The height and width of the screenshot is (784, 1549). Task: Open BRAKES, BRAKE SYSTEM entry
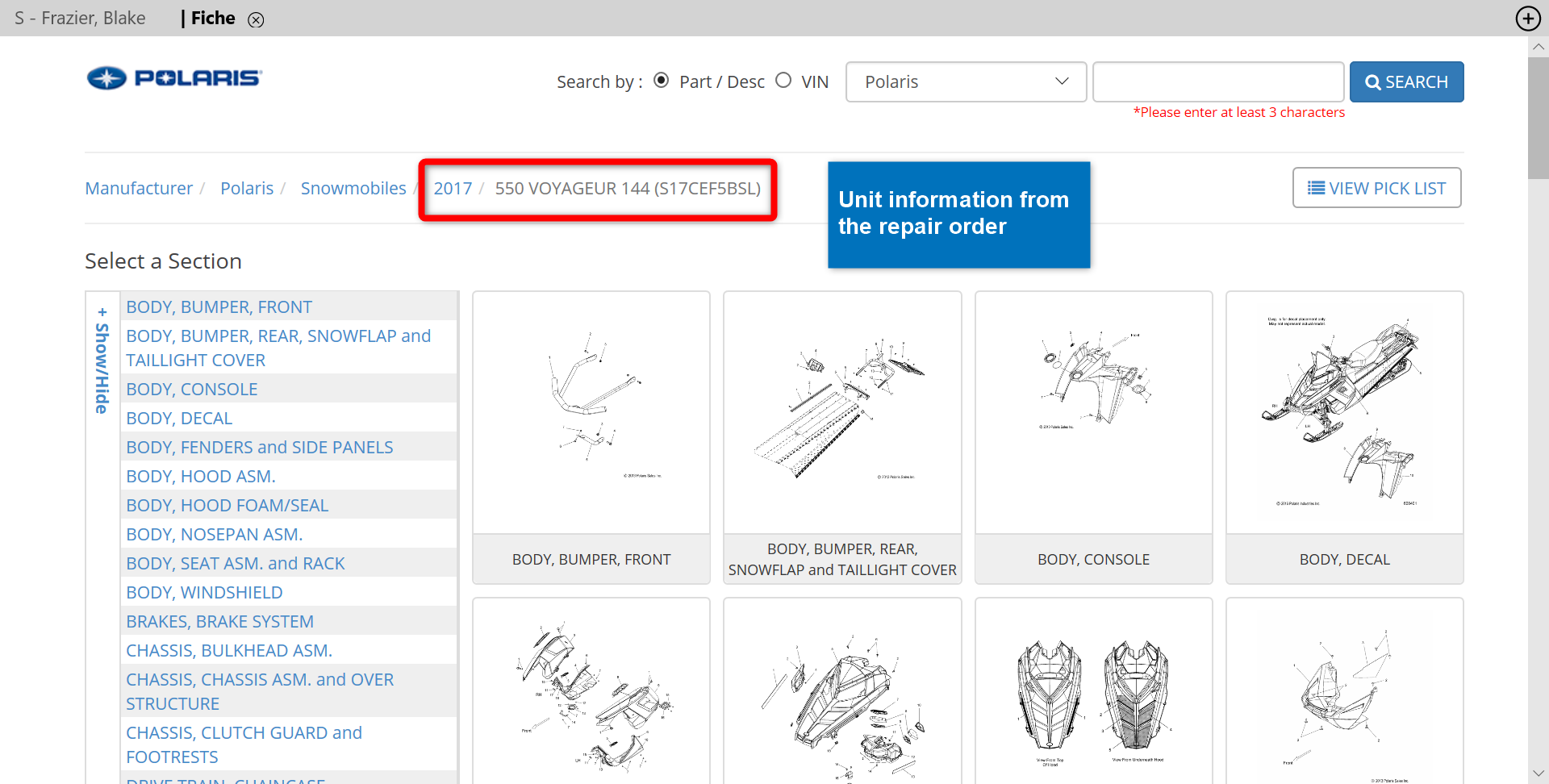[x=220, y=622]
